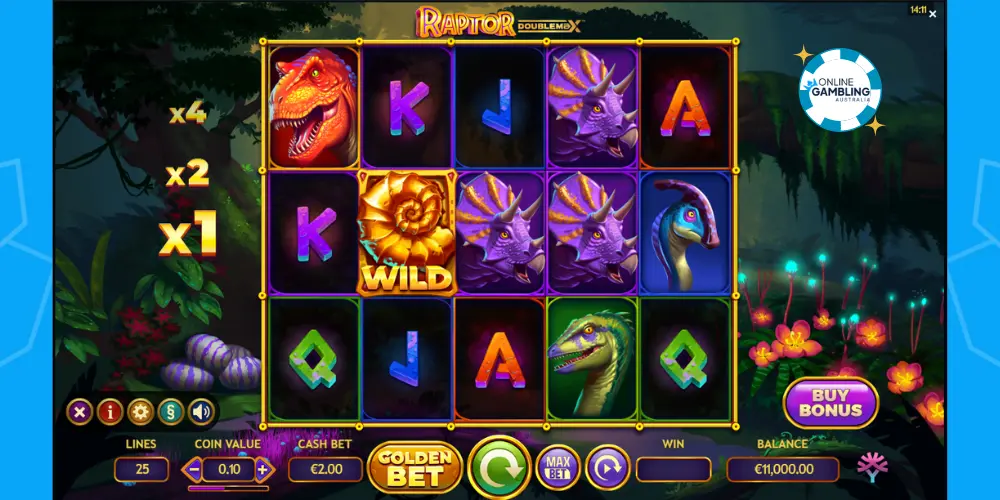Screen dimensions: 1000x500
Task: Click the golden Wild ammonite symbol
Action: [x=408, y=233]
